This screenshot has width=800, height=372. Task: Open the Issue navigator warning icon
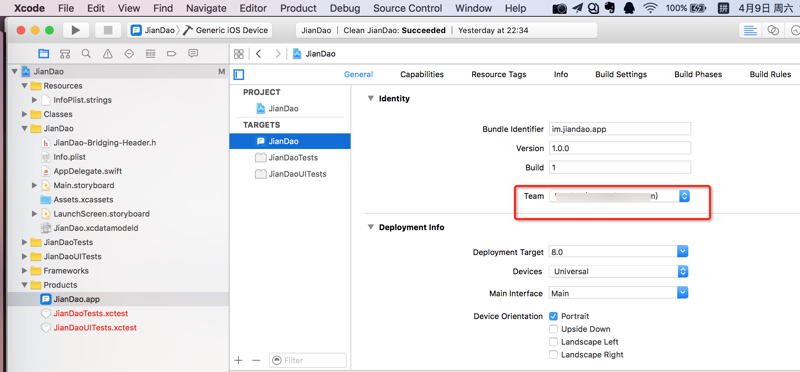(108, 54)
